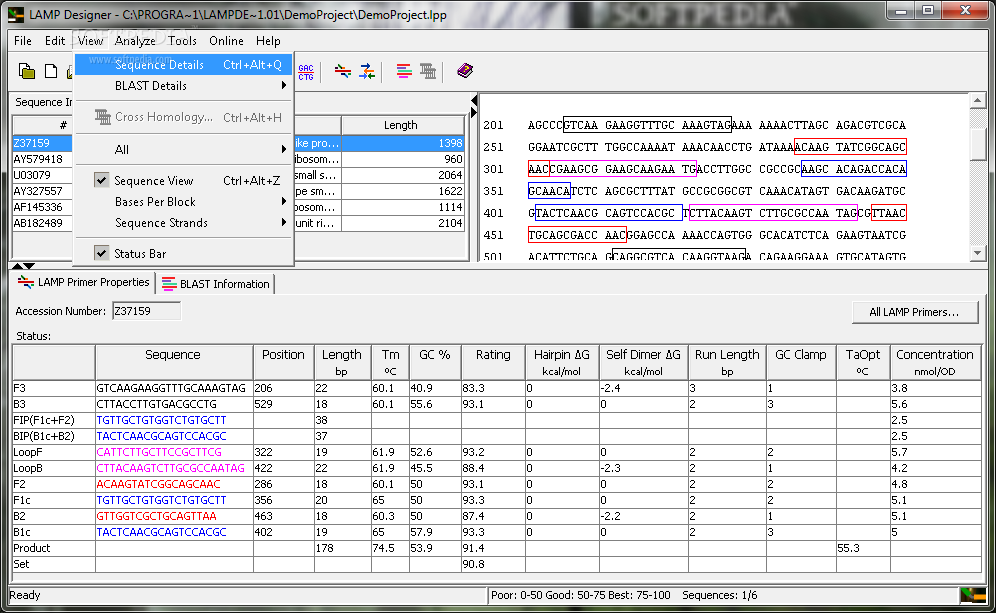The height and width of the screenshot is (613, 996).
Task: Click the status bar logo icon
Action: point(972,595)
